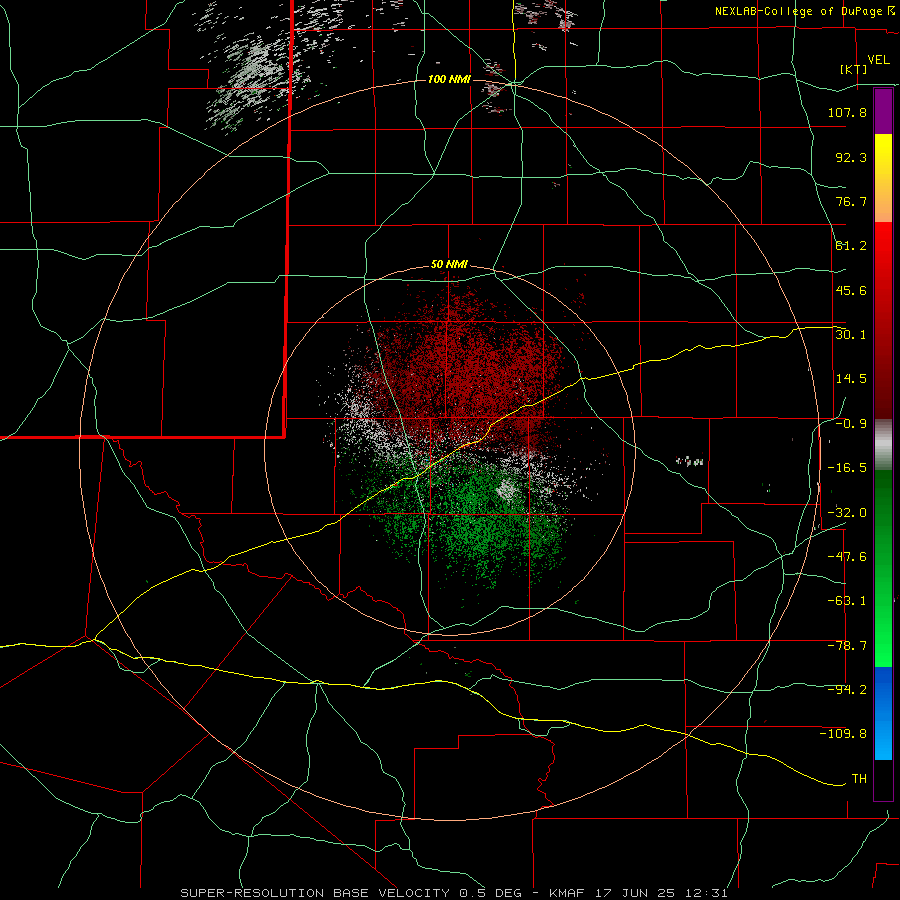
Task: Click the Super-Resolution Base Velocity caption
Action: [x=454, y=893]
